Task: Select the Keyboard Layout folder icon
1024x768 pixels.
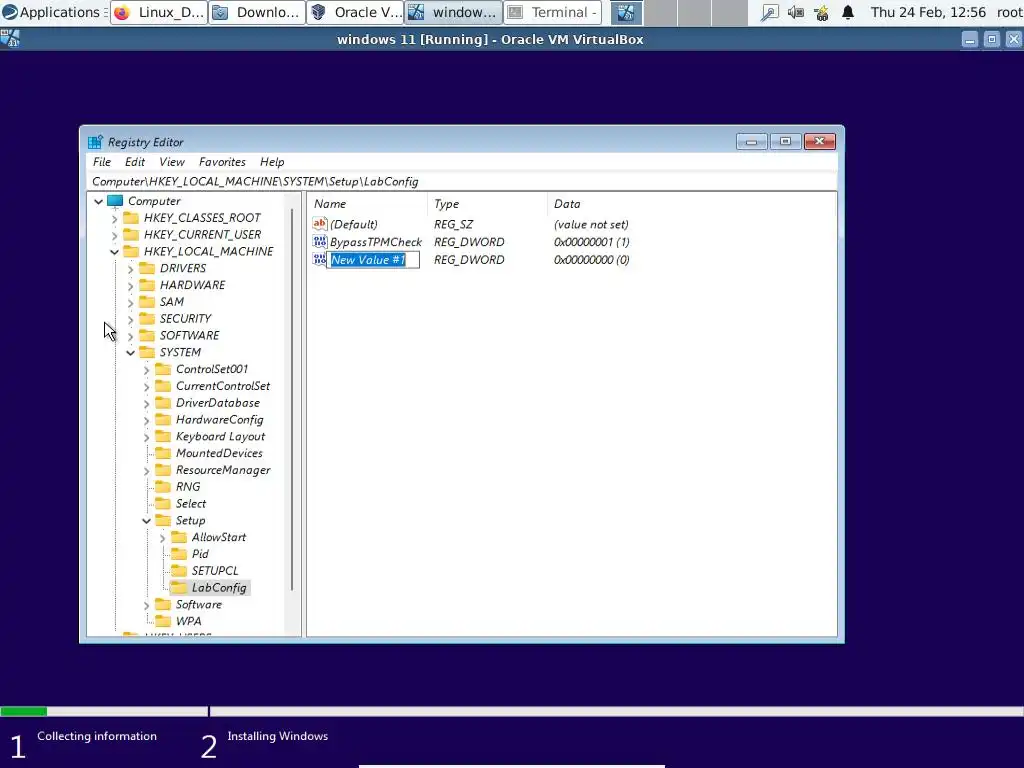Action: (x=163, y=436)
